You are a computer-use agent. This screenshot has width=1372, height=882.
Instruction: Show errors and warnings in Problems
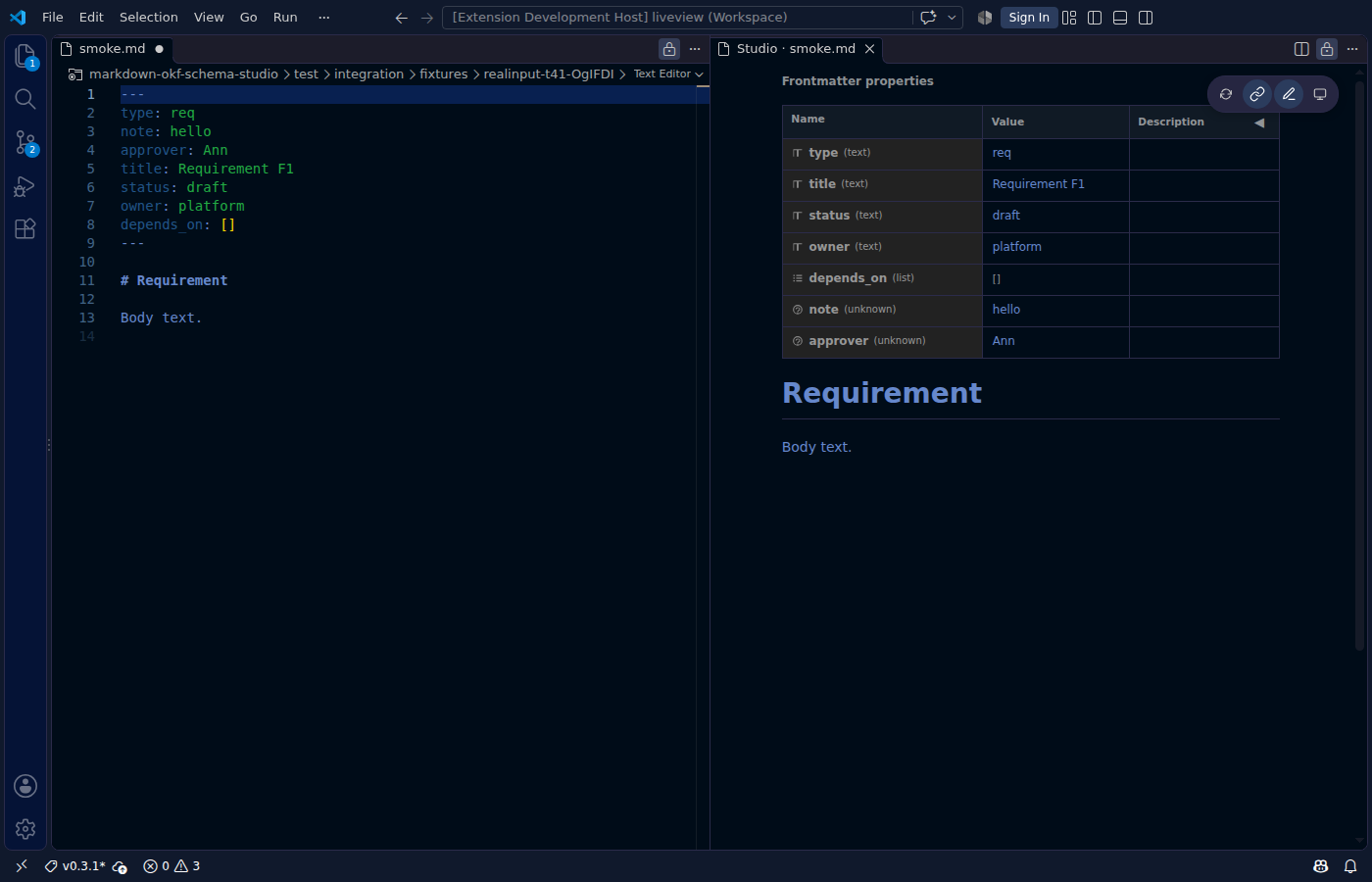(x=171, y=866)
